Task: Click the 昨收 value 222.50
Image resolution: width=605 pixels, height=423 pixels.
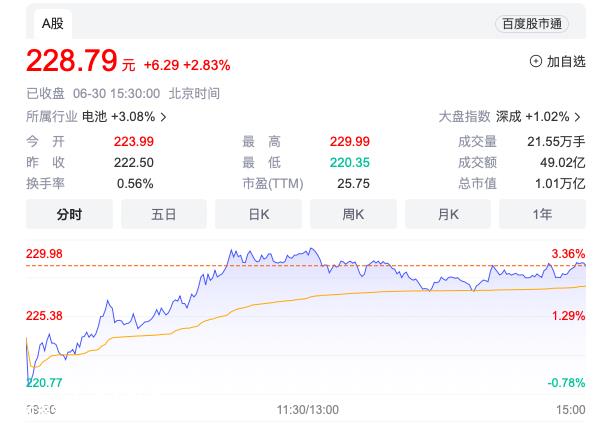Action: [x=134, y=162]
